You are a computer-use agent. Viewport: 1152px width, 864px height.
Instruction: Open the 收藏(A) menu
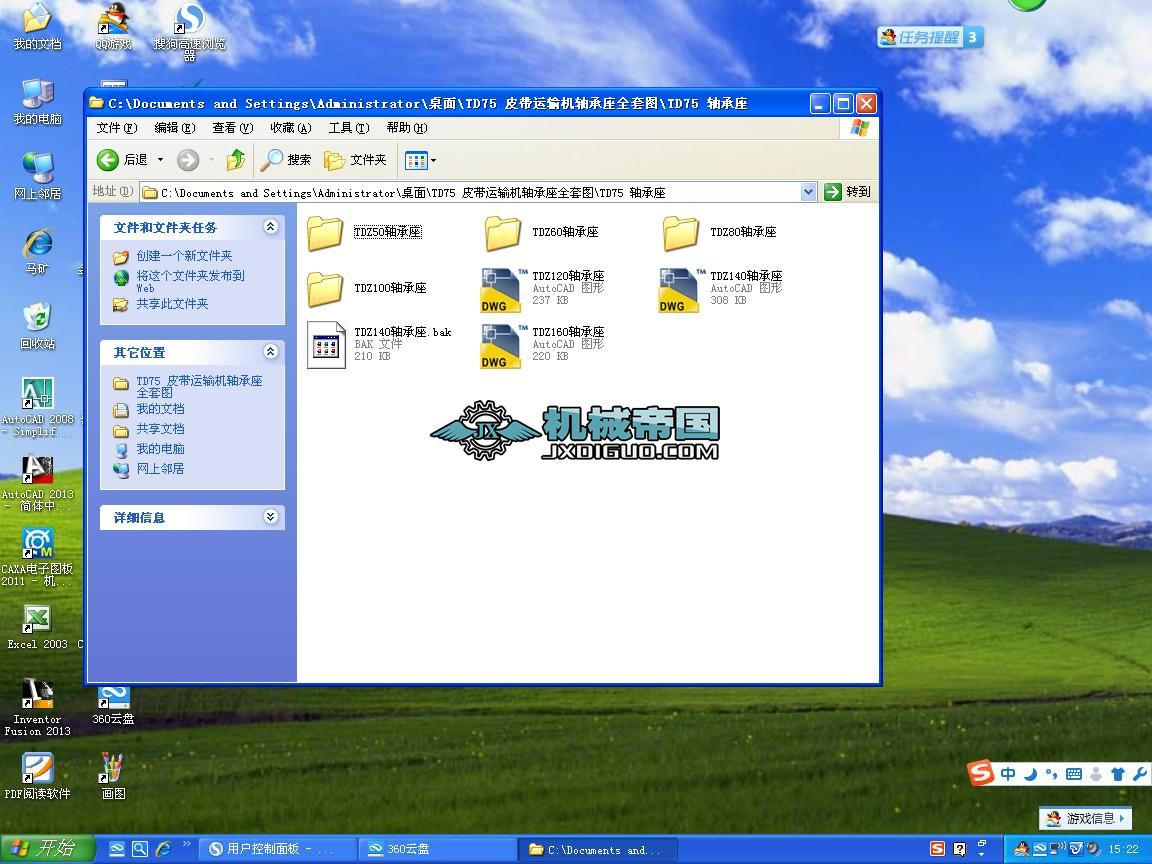point(291,128)
